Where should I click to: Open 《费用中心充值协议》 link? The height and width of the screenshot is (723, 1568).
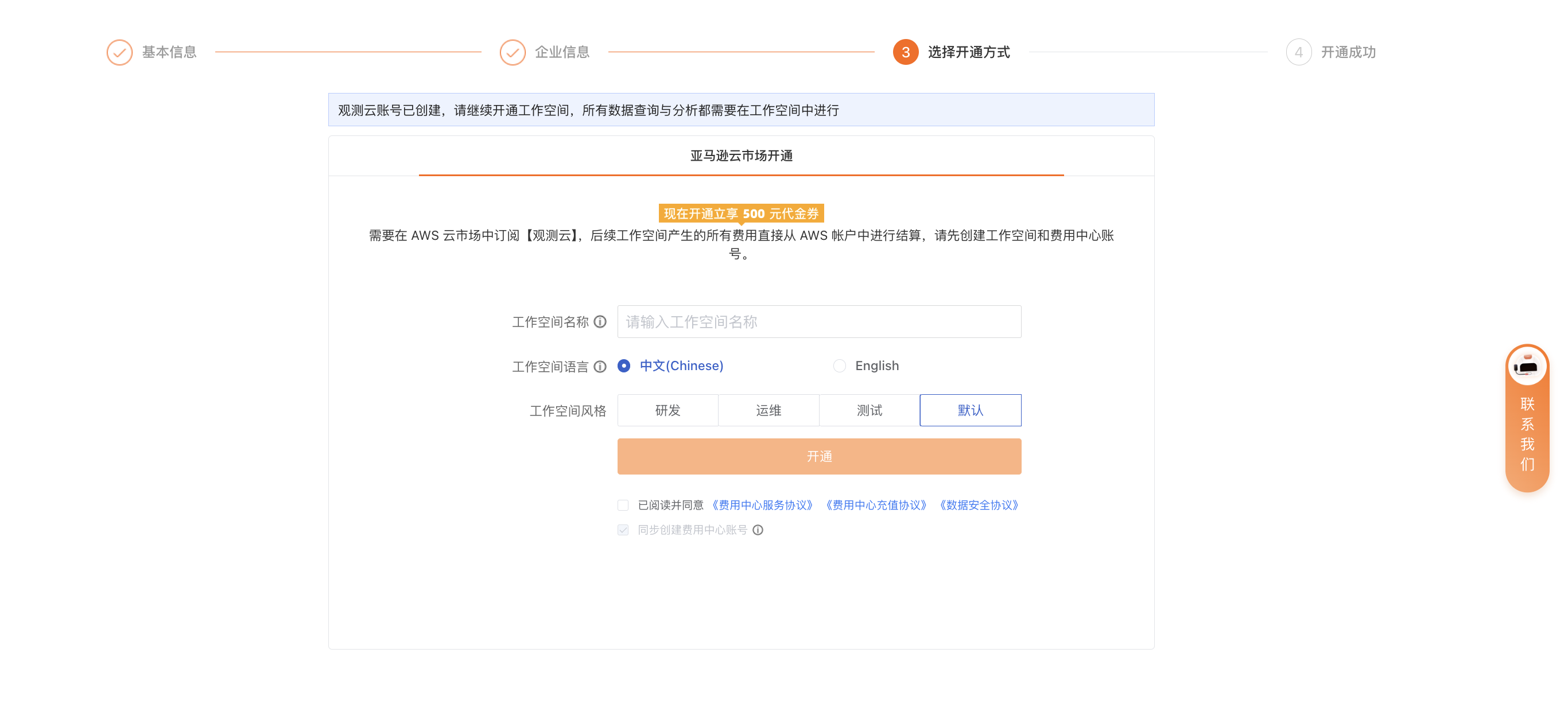point(876,505)
